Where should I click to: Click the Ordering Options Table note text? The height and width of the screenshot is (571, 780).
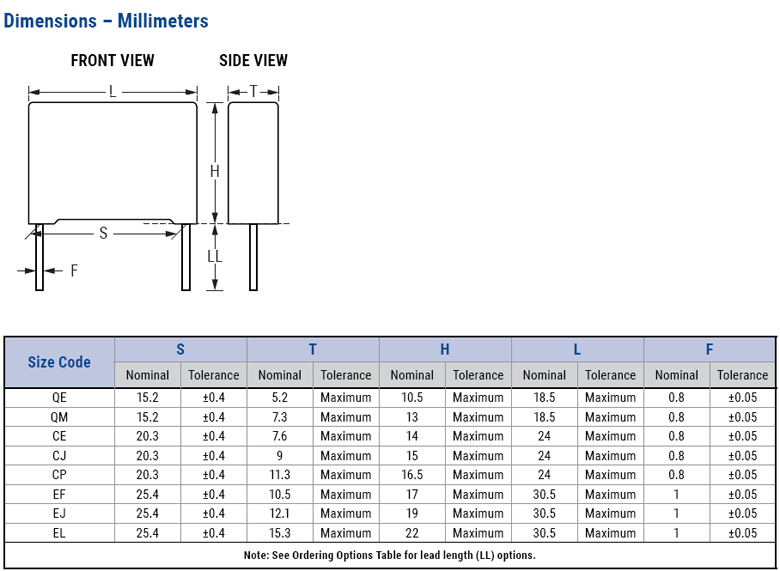coord(389,555)
